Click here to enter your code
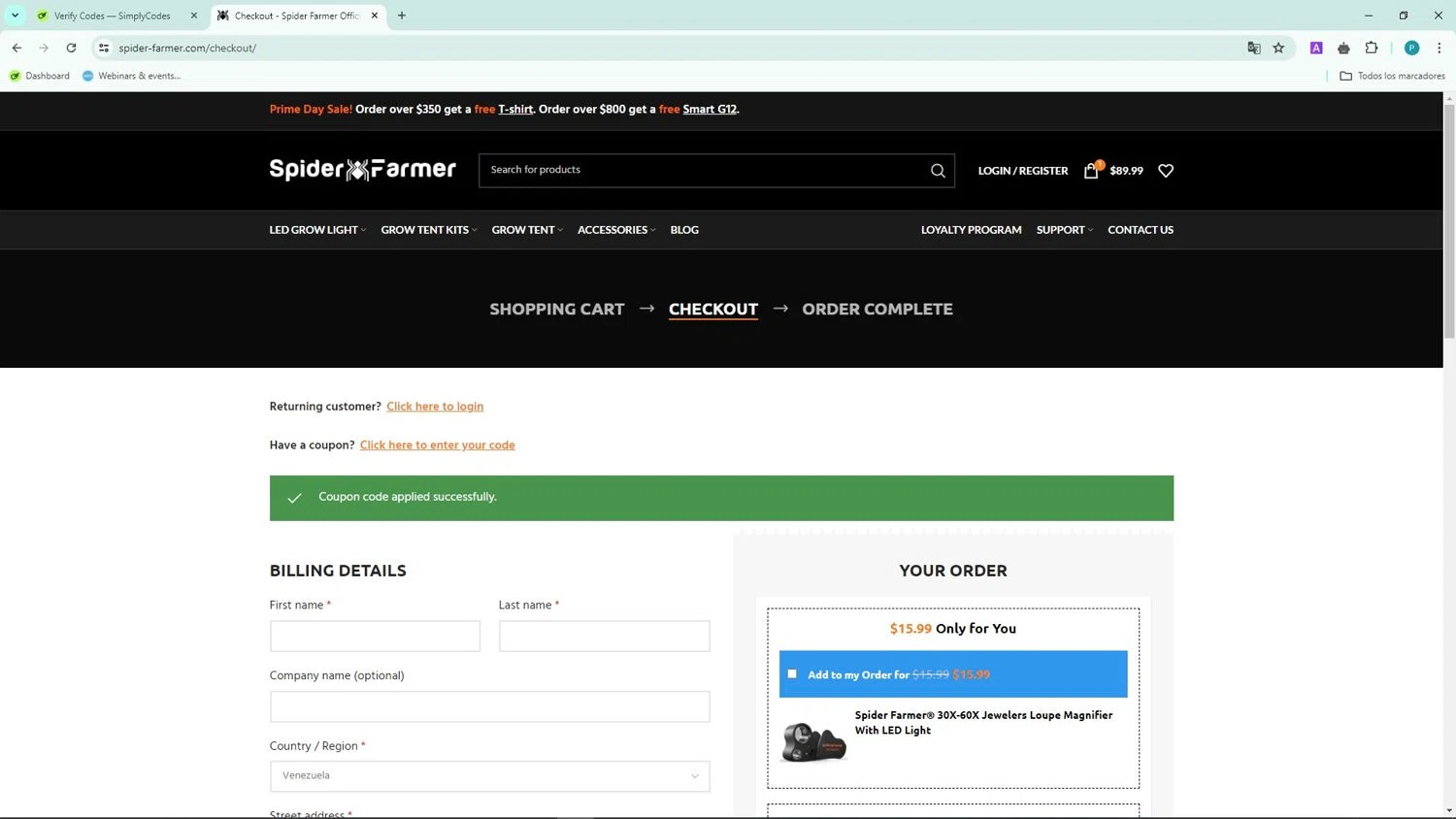The height and width of the screenshot is (819, 1456). (x=438, y=445)
